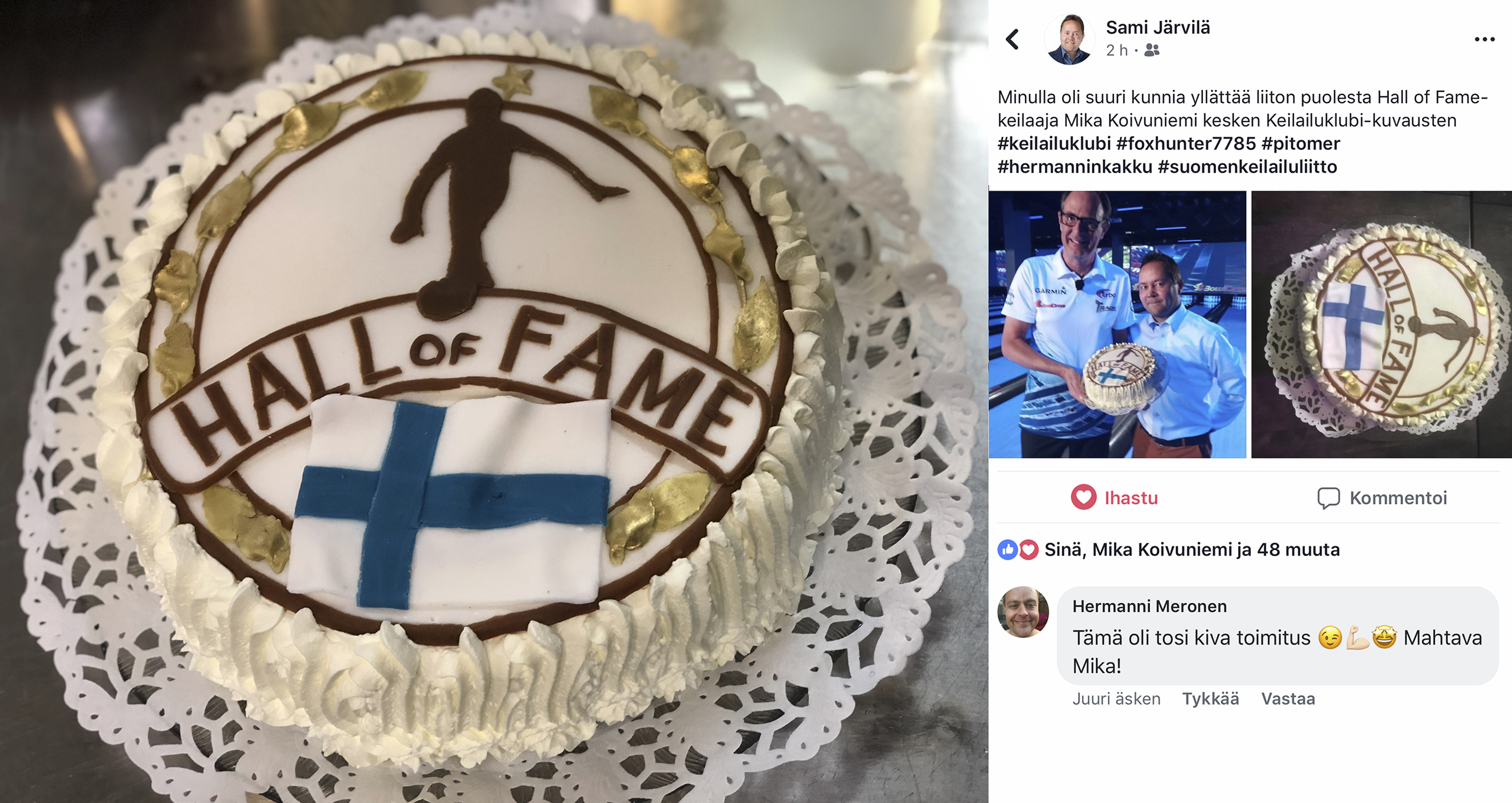Open the #hermanninkakku hashtag

[x=1075, y=167]
